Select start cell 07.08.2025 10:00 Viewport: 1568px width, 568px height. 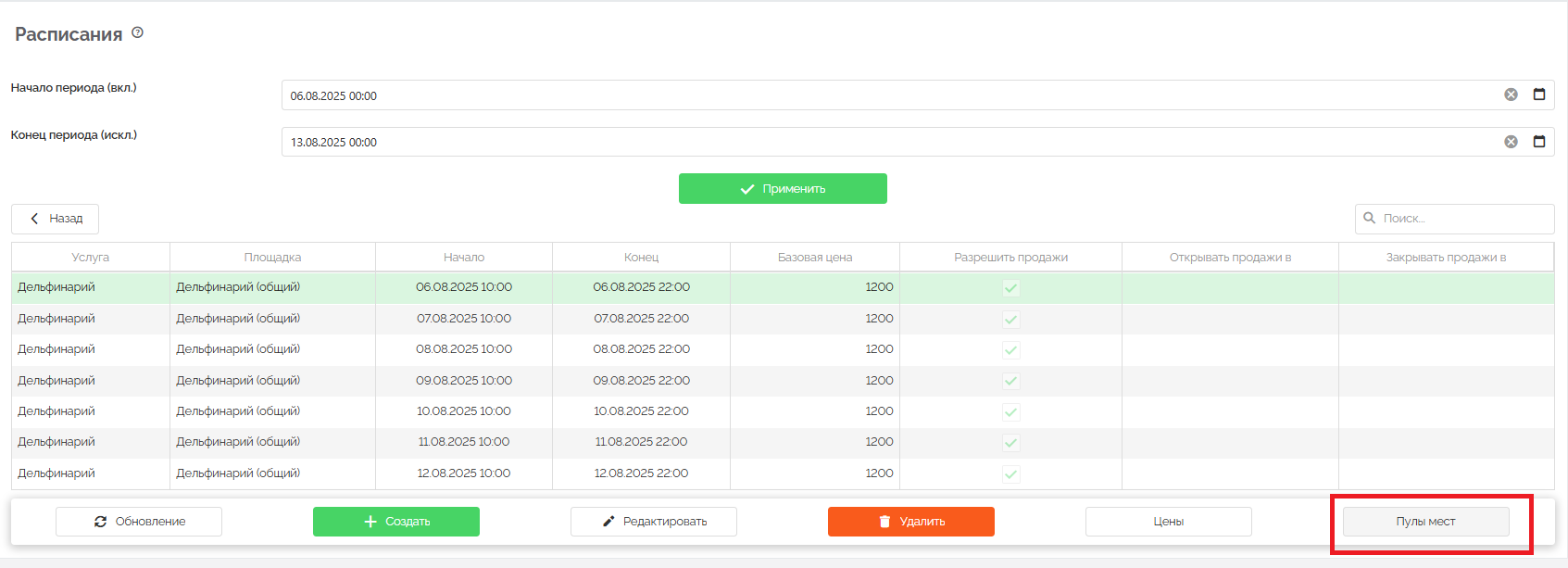(464, 319)
